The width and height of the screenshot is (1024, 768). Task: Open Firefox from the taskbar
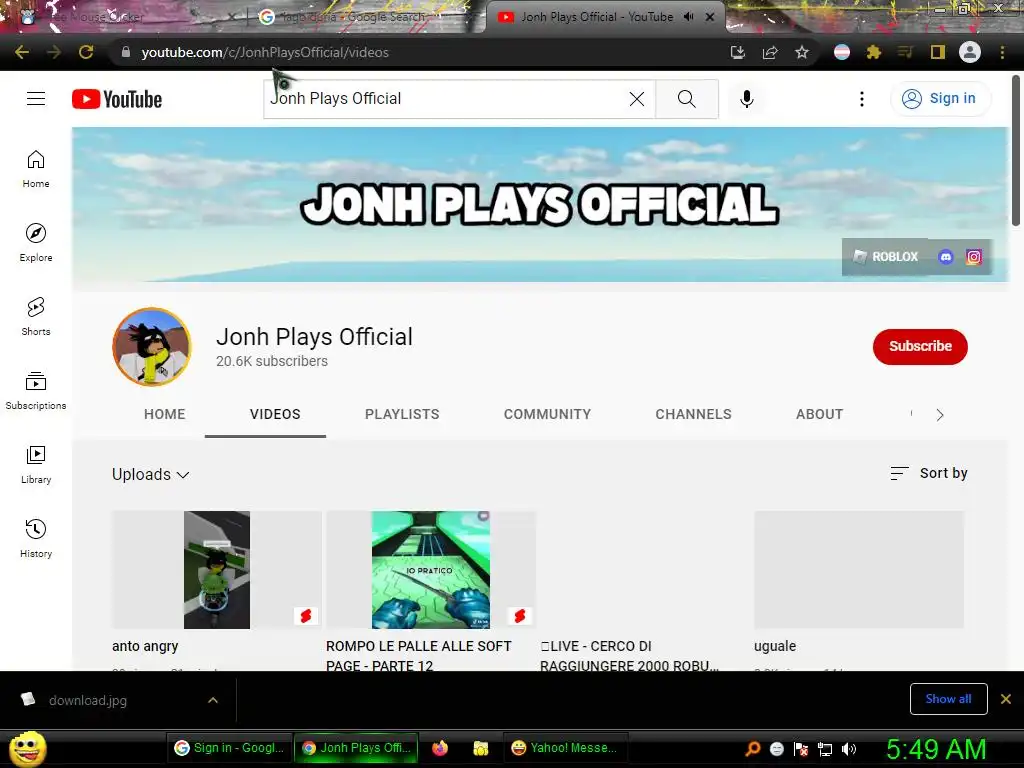pyautogui.click(x=440, y=748)
